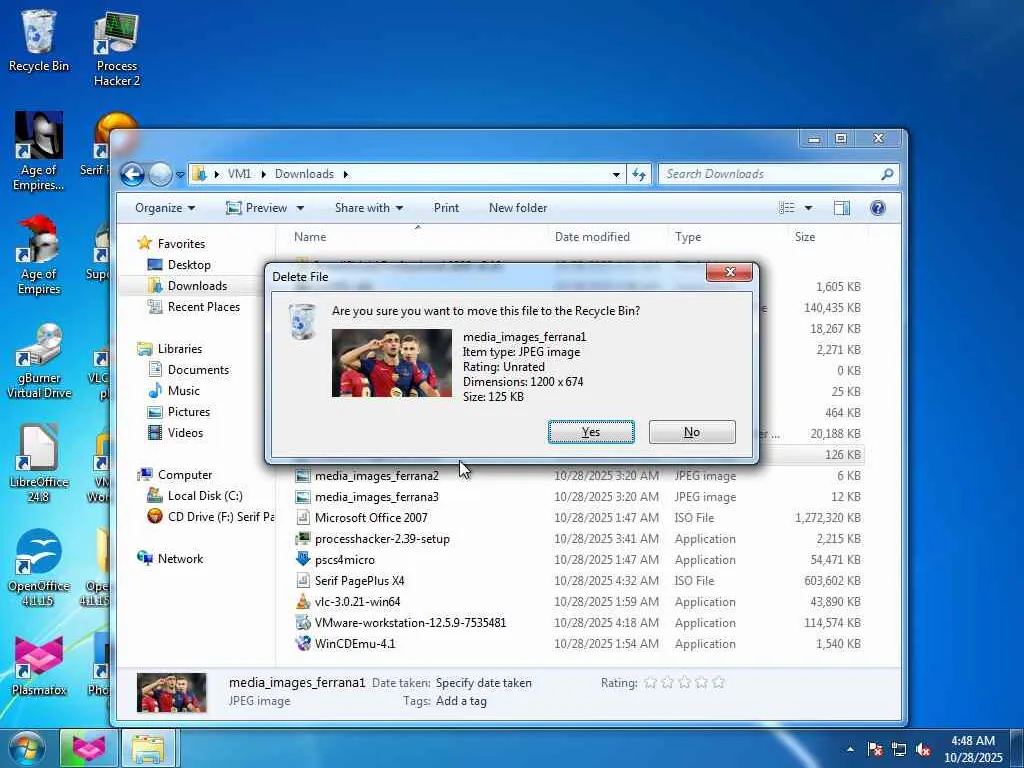
Task: Expand the Preview dropdown arrow
Action: (300, 208)
